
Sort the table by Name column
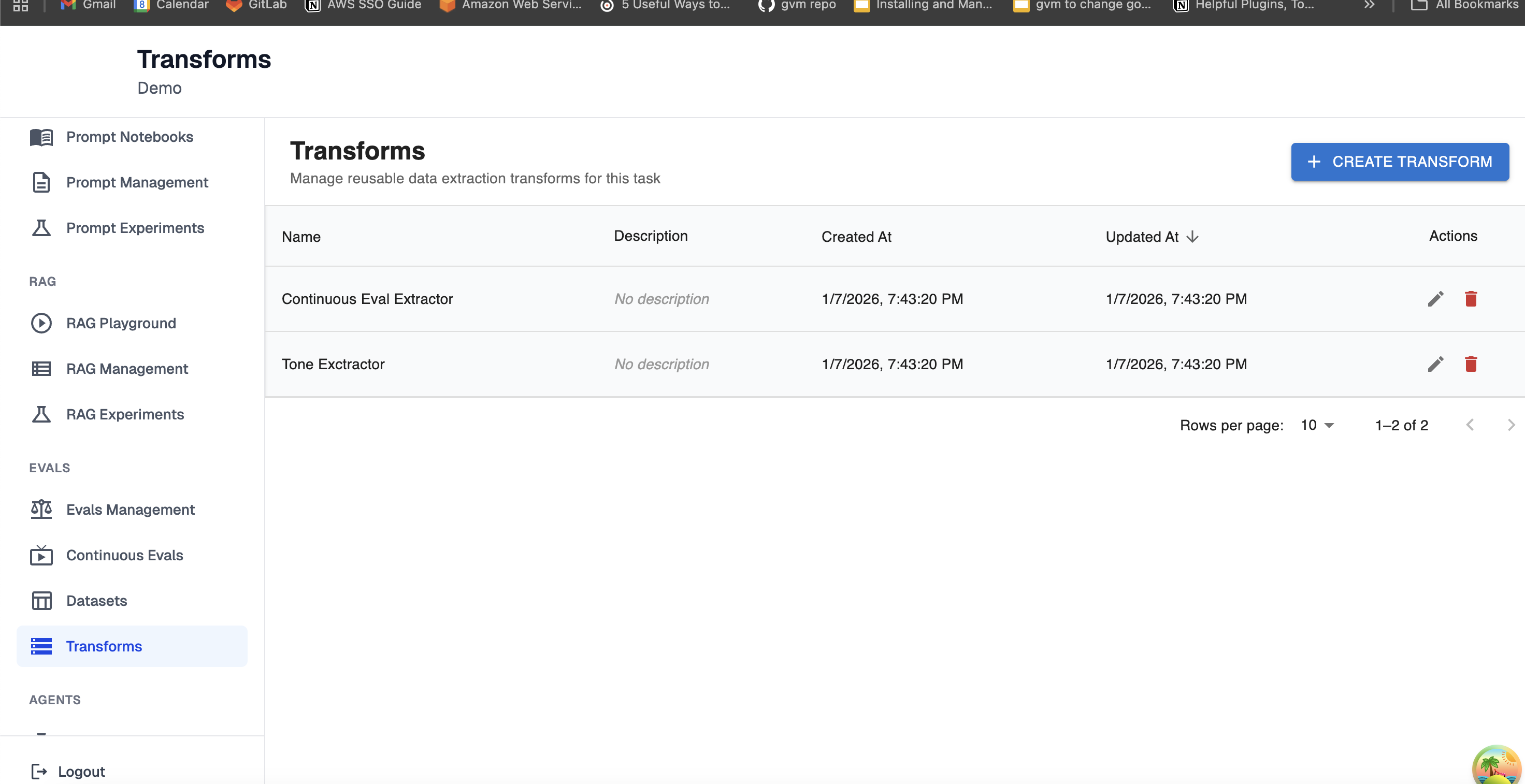(x=301, y=237)
